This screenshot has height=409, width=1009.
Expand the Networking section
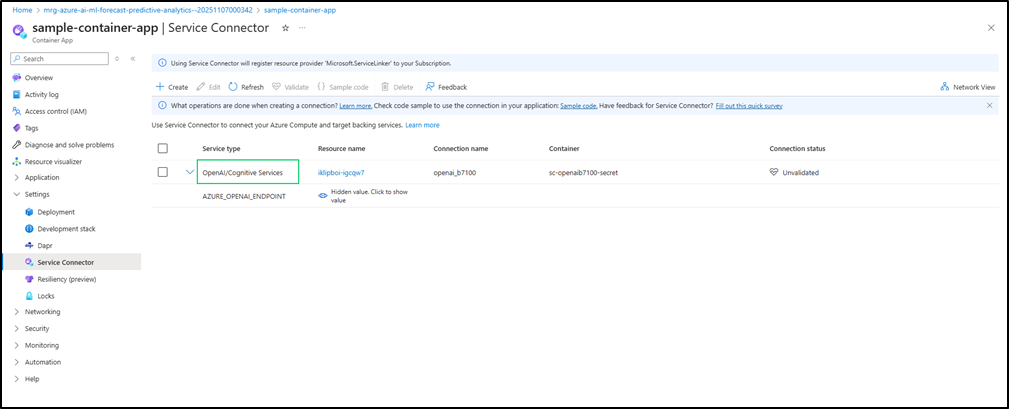[42, 312]
